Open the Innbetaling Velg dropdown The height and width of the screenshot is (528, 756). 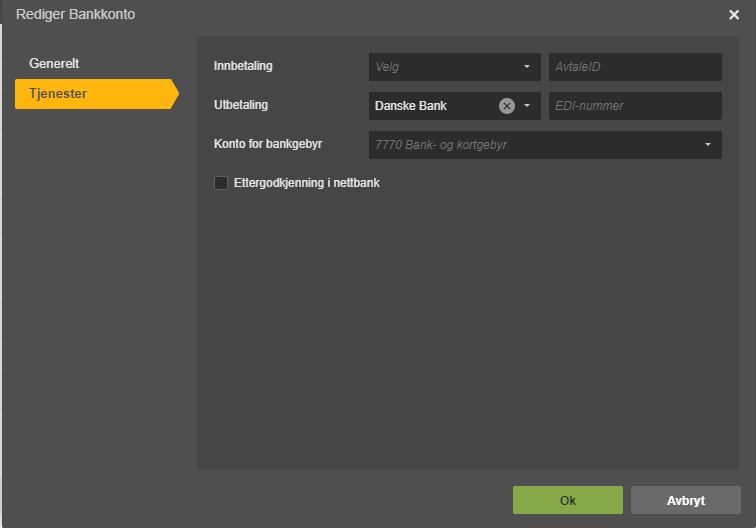454,67
